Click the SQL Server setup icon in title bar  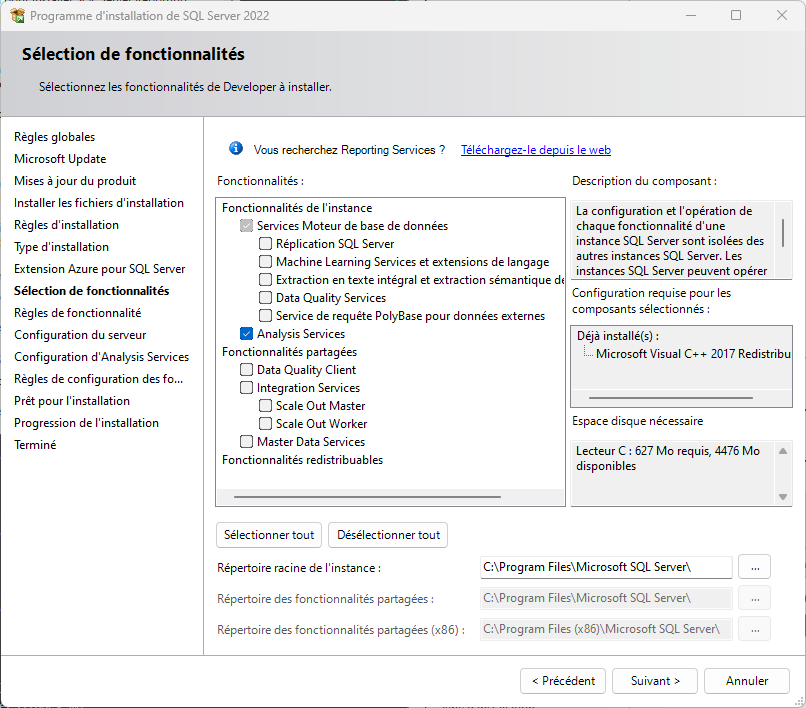click(x=17, y=15)
